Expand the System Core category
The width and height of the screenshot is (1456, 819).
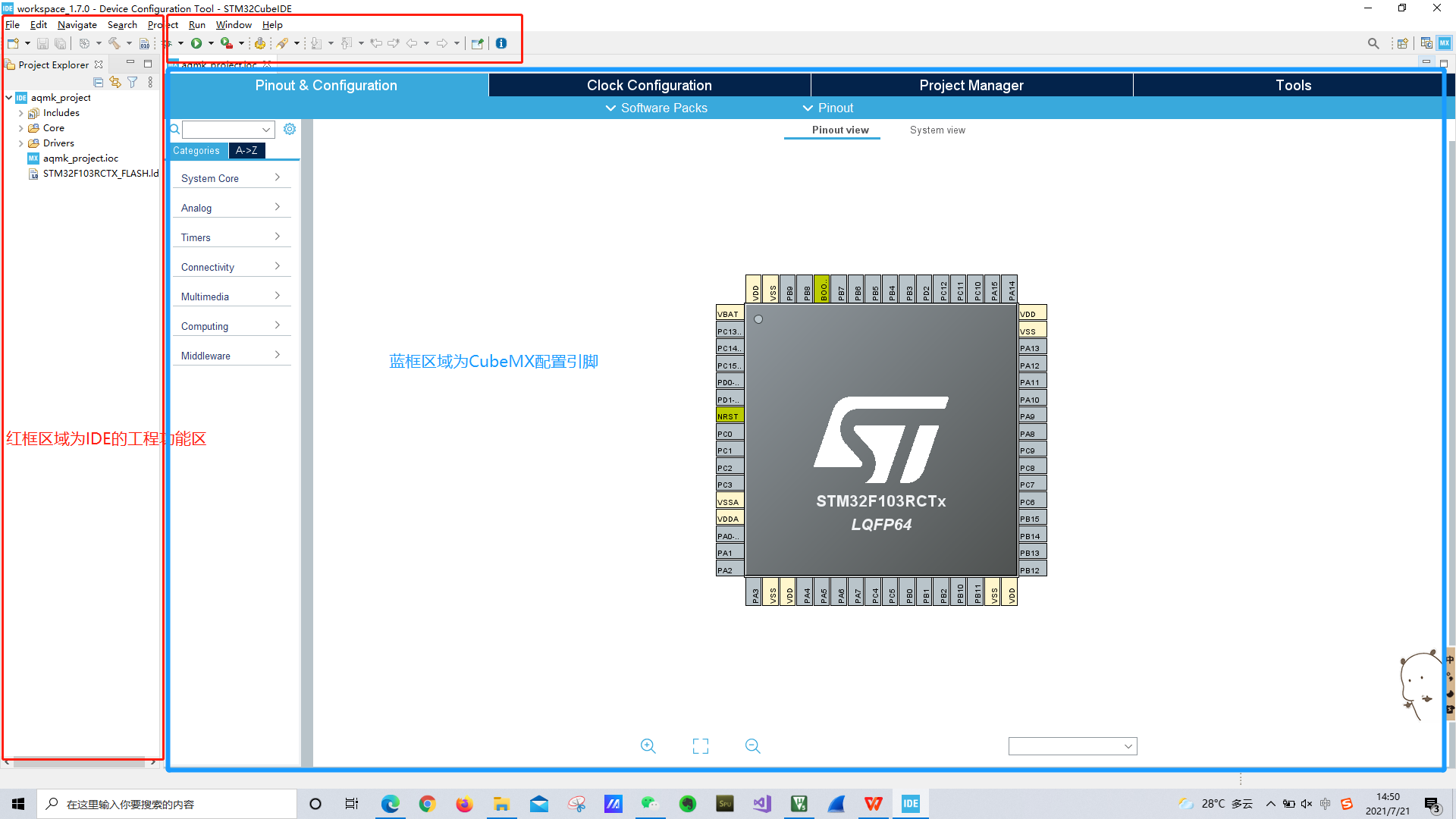(x=231, y=177)
